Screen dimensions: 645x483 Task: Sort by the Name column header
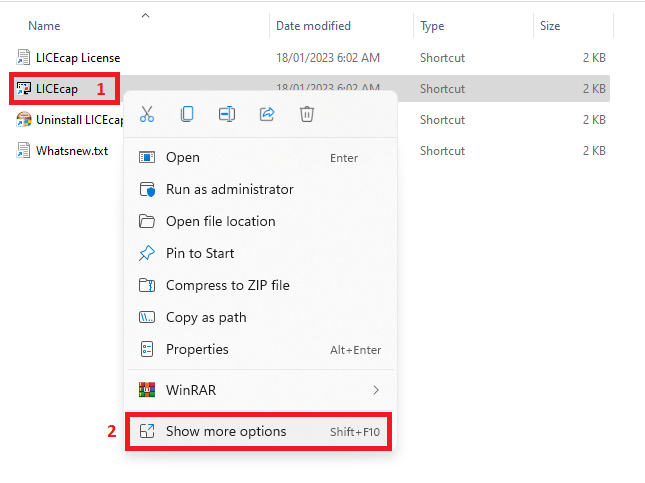(44, 26)
